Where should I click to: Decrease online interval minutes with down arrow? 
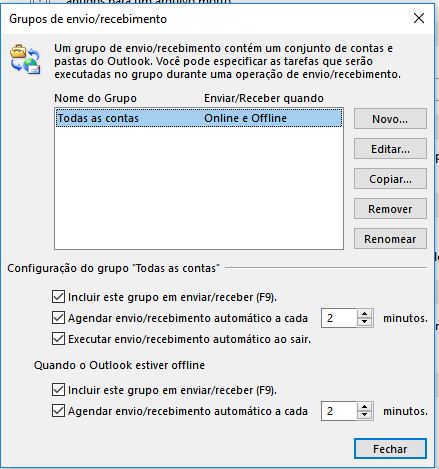364,322
